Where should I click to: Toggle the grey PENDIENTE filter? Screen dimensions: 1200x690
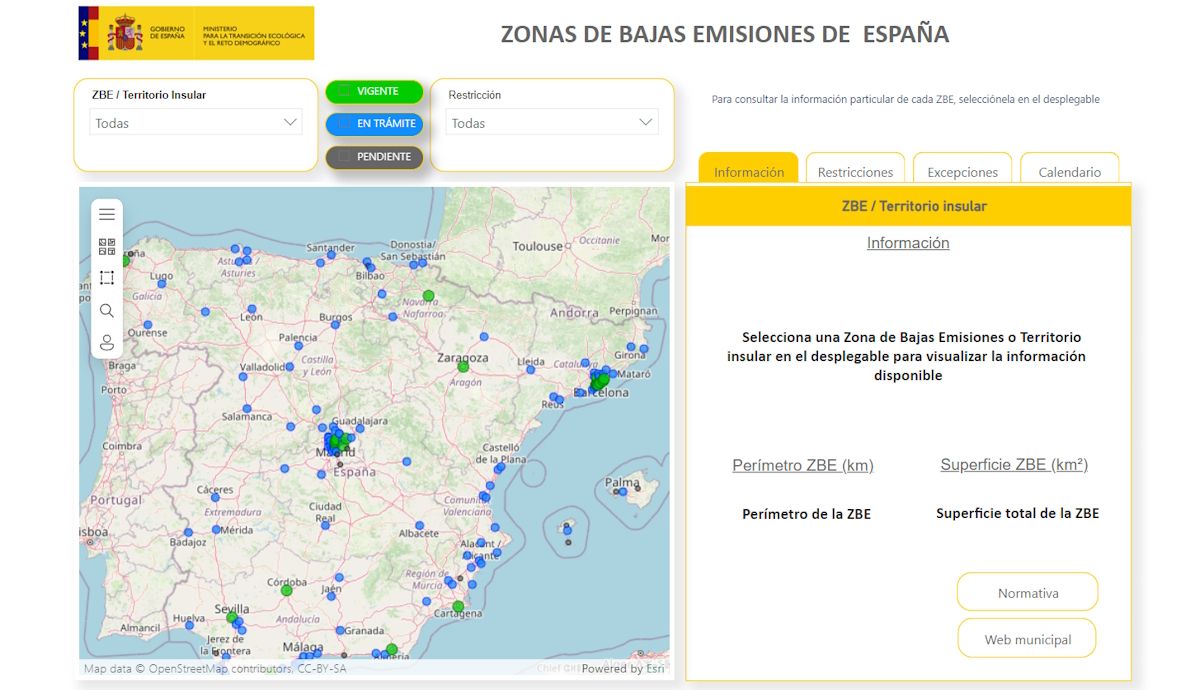pos(374,157)
